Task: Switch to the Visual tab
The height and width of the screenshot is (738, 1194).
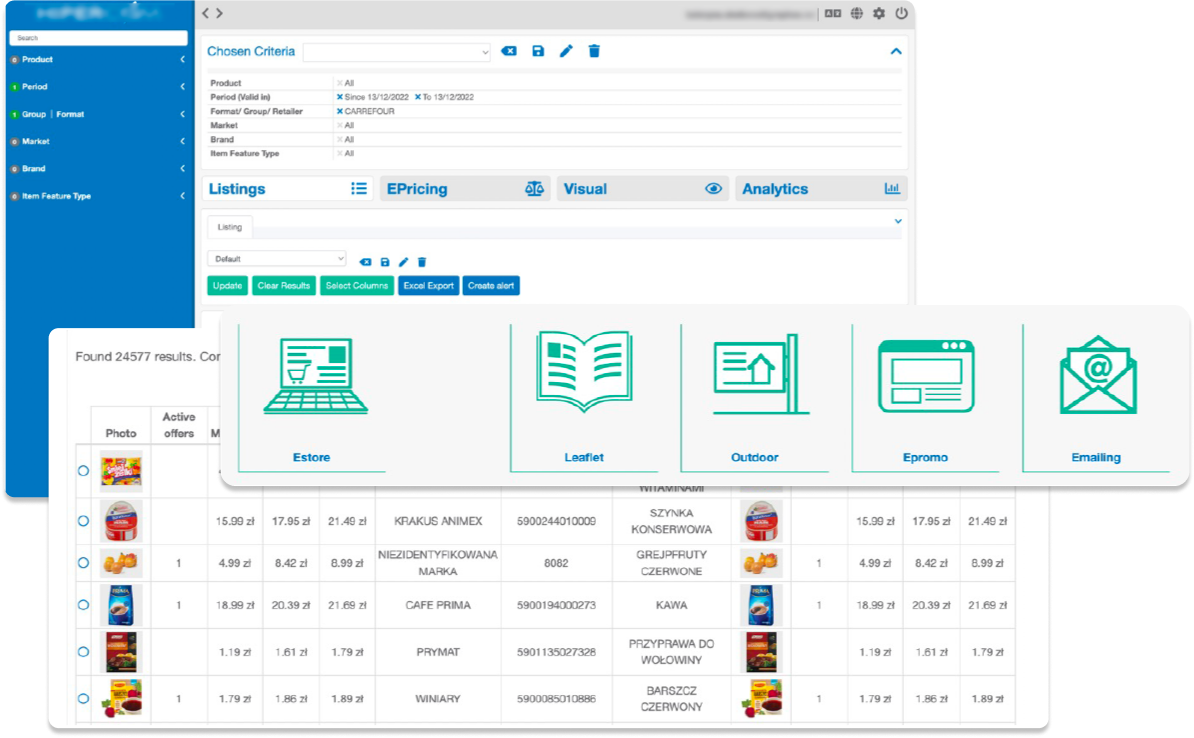Action: [x=643, y=189]
